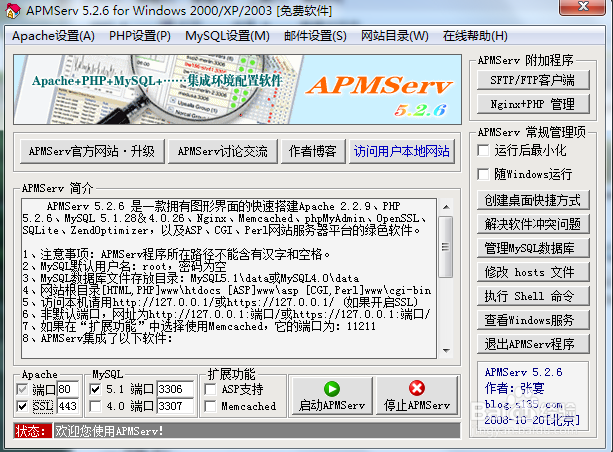Screen dimensions: 613x452
Task: Click SSL port field showing 443
Action: (x=68, y=406)
